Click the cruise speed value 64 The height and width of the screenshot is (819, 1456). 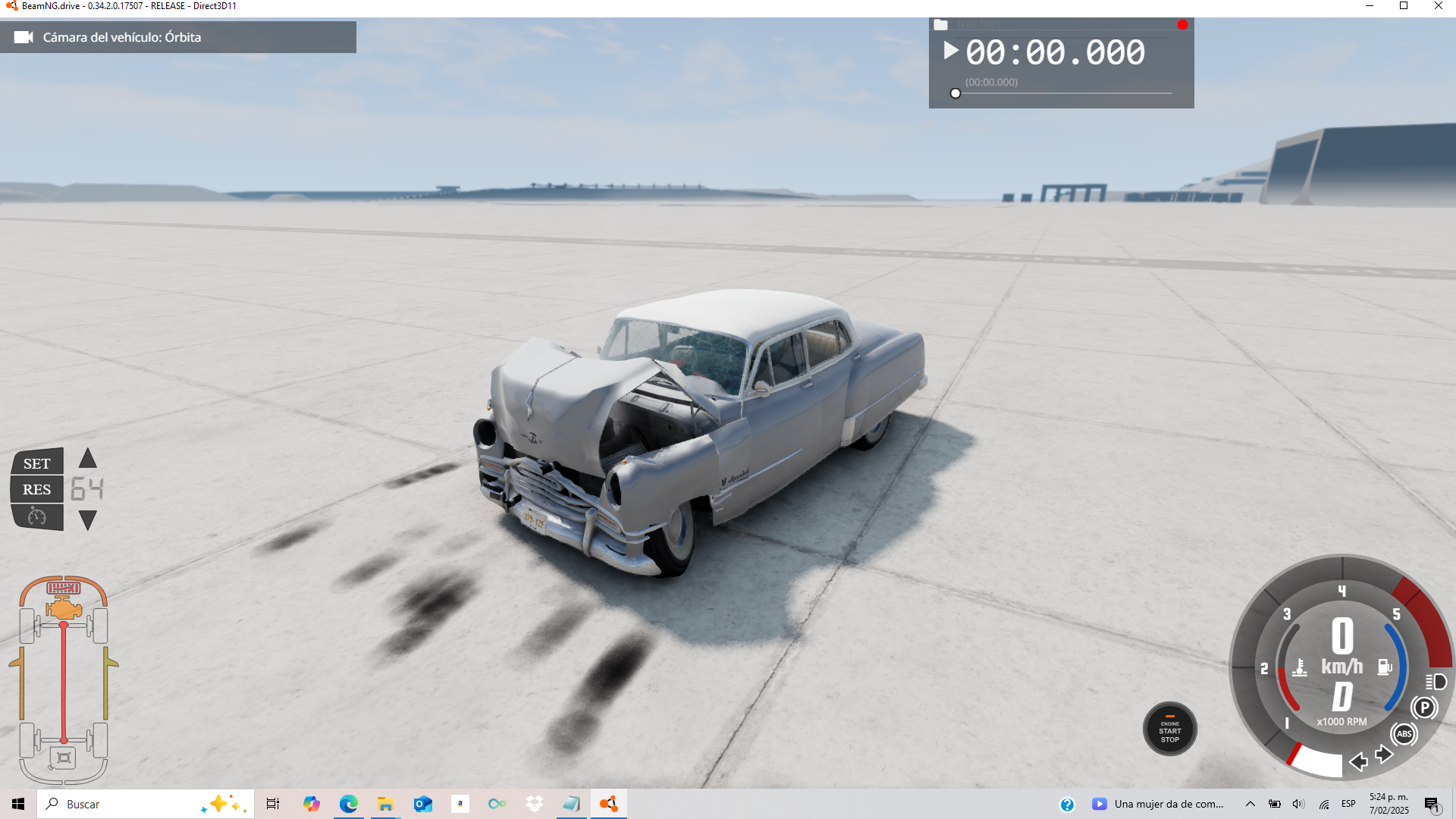pos(87,489)
